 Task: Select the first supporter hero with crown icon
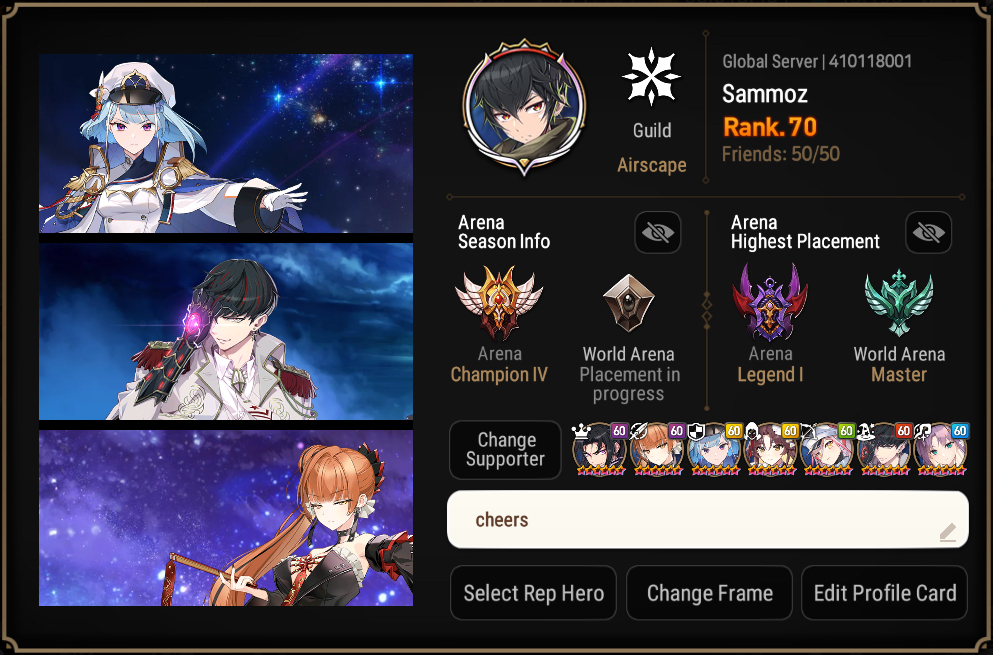[599, 450]
